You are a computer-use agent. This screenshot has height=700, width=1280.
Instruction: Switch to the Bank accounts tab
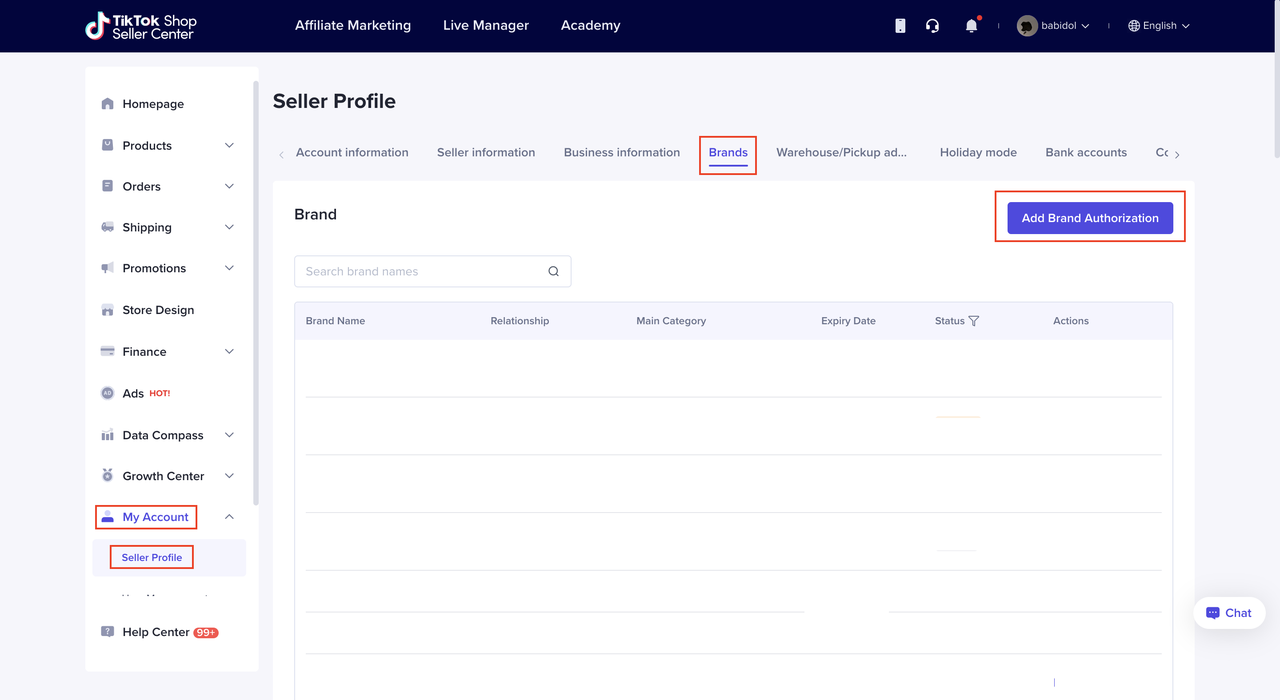[1085, 153]
